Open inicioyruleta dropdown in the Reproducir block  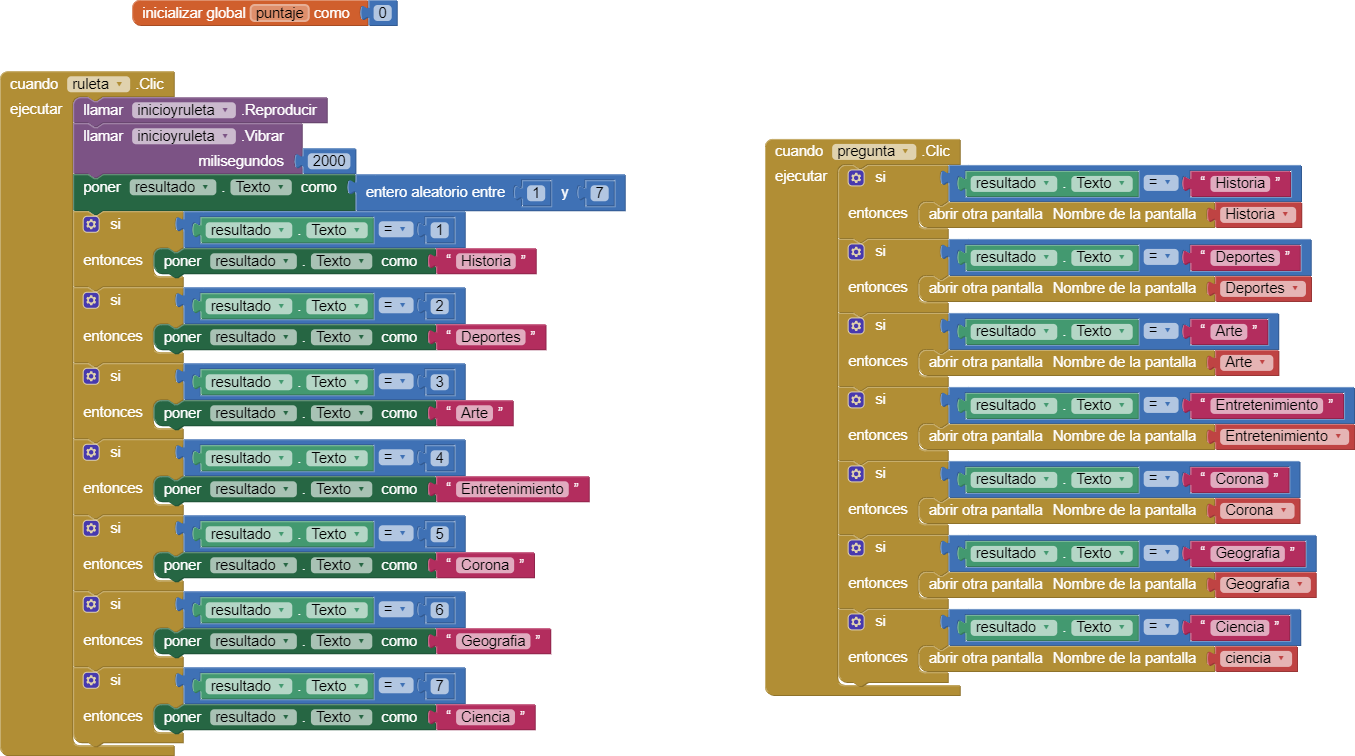(184, 110)
